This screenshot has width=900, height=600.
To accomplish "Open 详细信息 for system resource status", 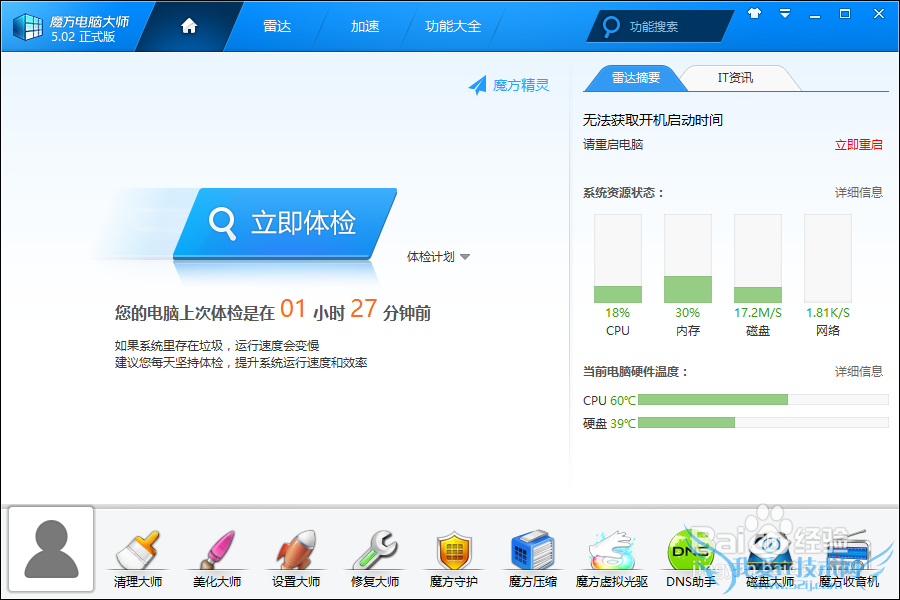I will click(x=858, y=192).
